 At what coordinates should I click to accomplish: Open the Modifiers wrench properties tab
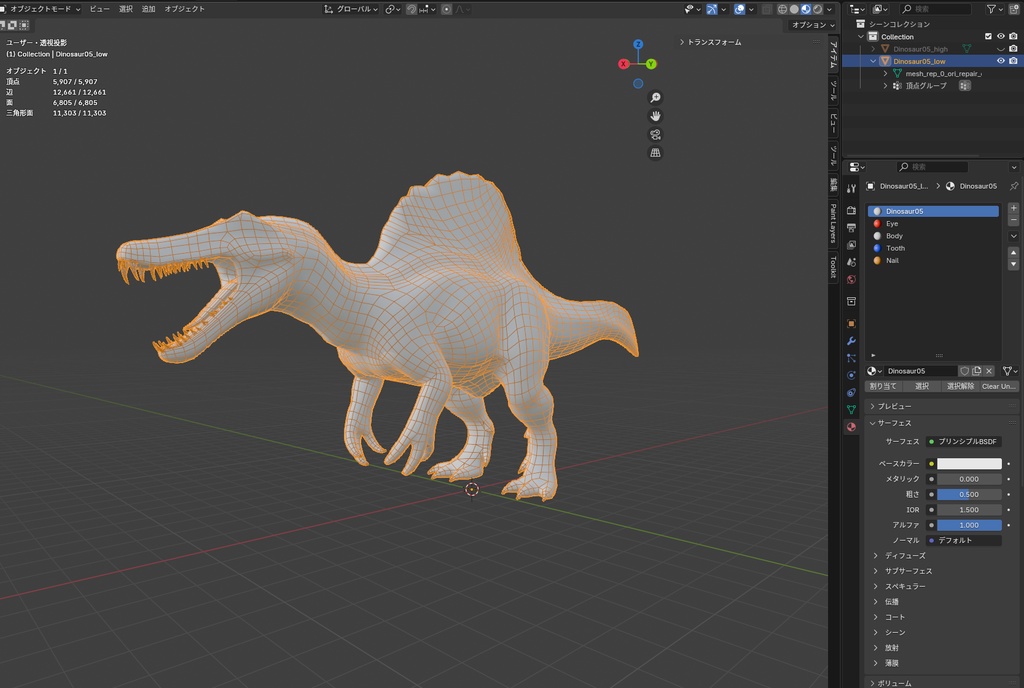pyautogui.click(x=851, y=341)
